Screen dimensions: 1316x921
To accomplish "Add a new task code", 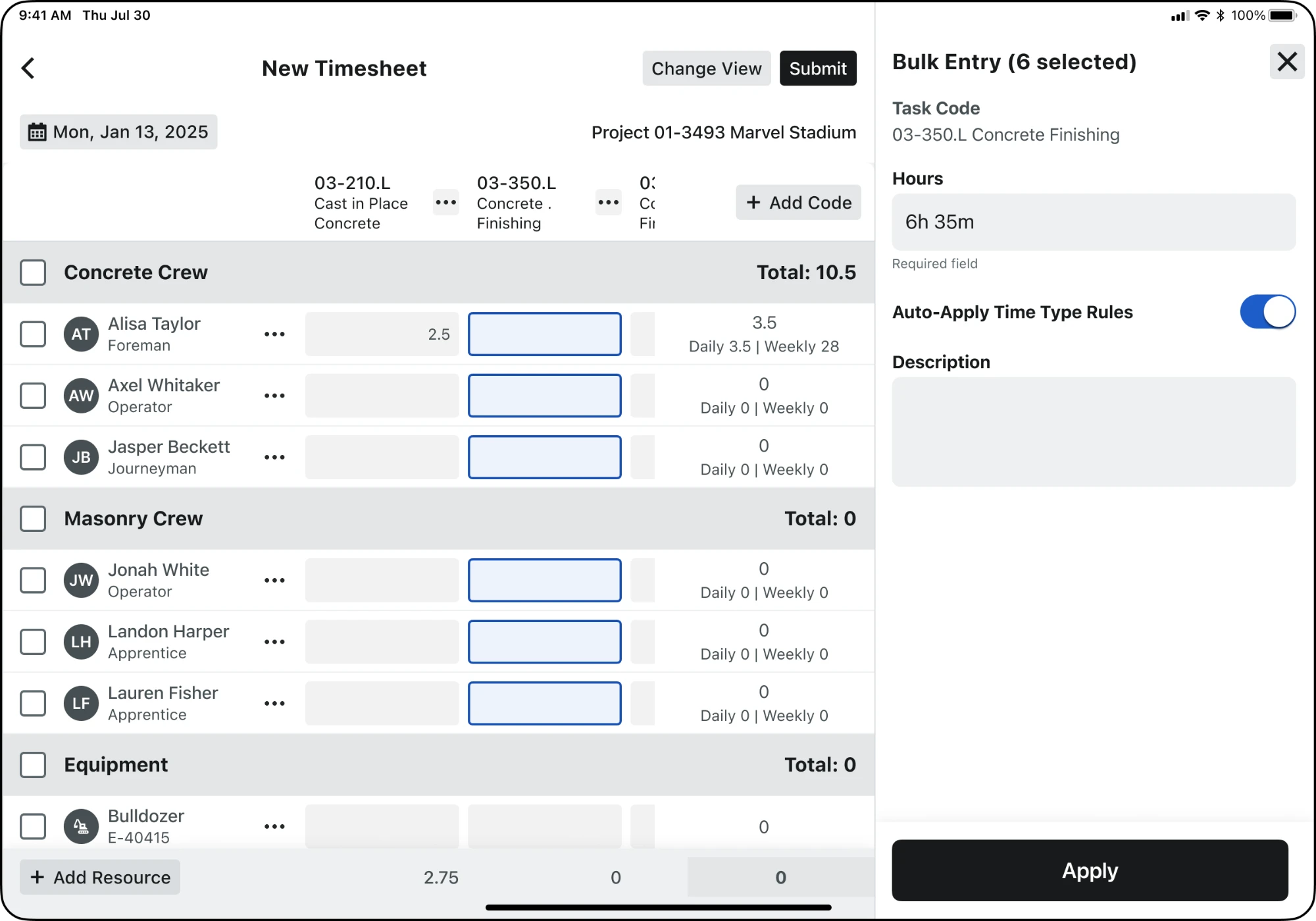I will tap(798, 202).
